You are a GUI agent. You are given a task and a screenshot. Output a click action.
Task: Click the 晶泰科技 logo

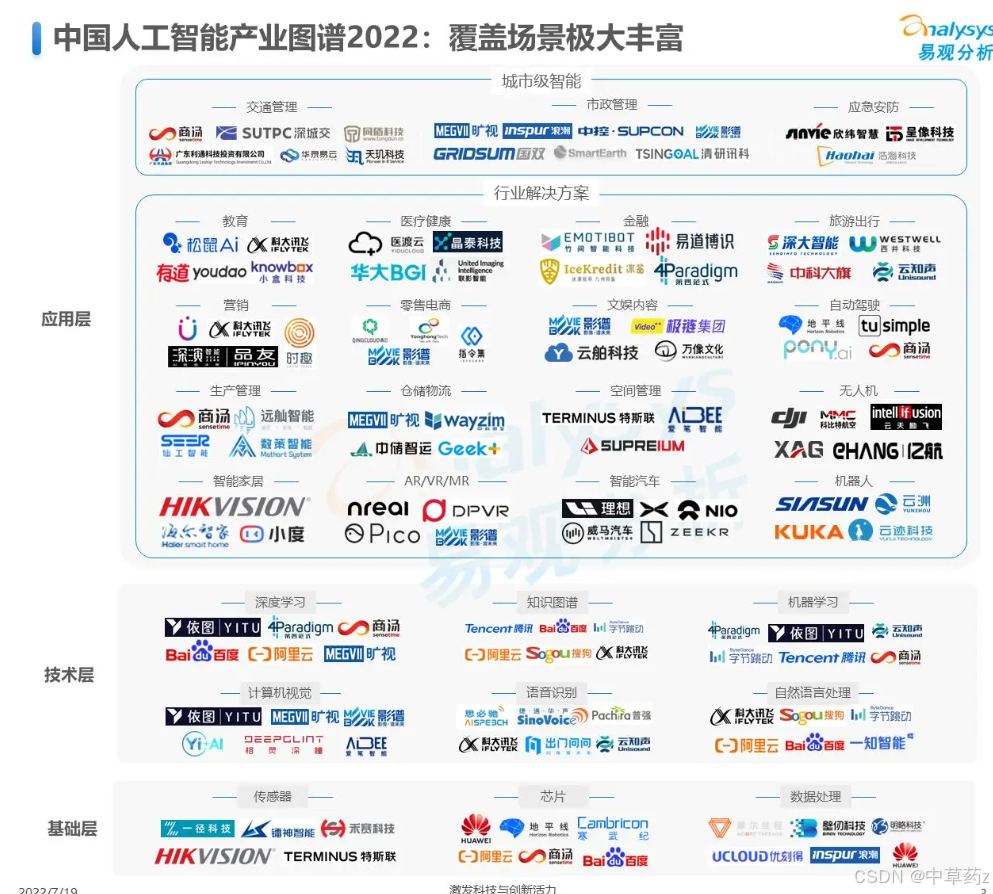468,242
